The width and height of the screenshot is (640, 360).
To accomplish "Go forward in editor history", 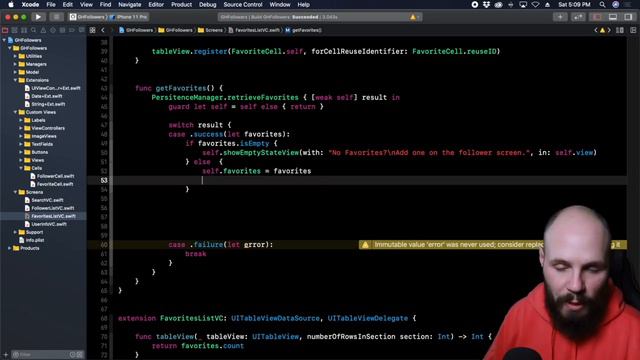I will pyautogui.click(x=112, y=30).
